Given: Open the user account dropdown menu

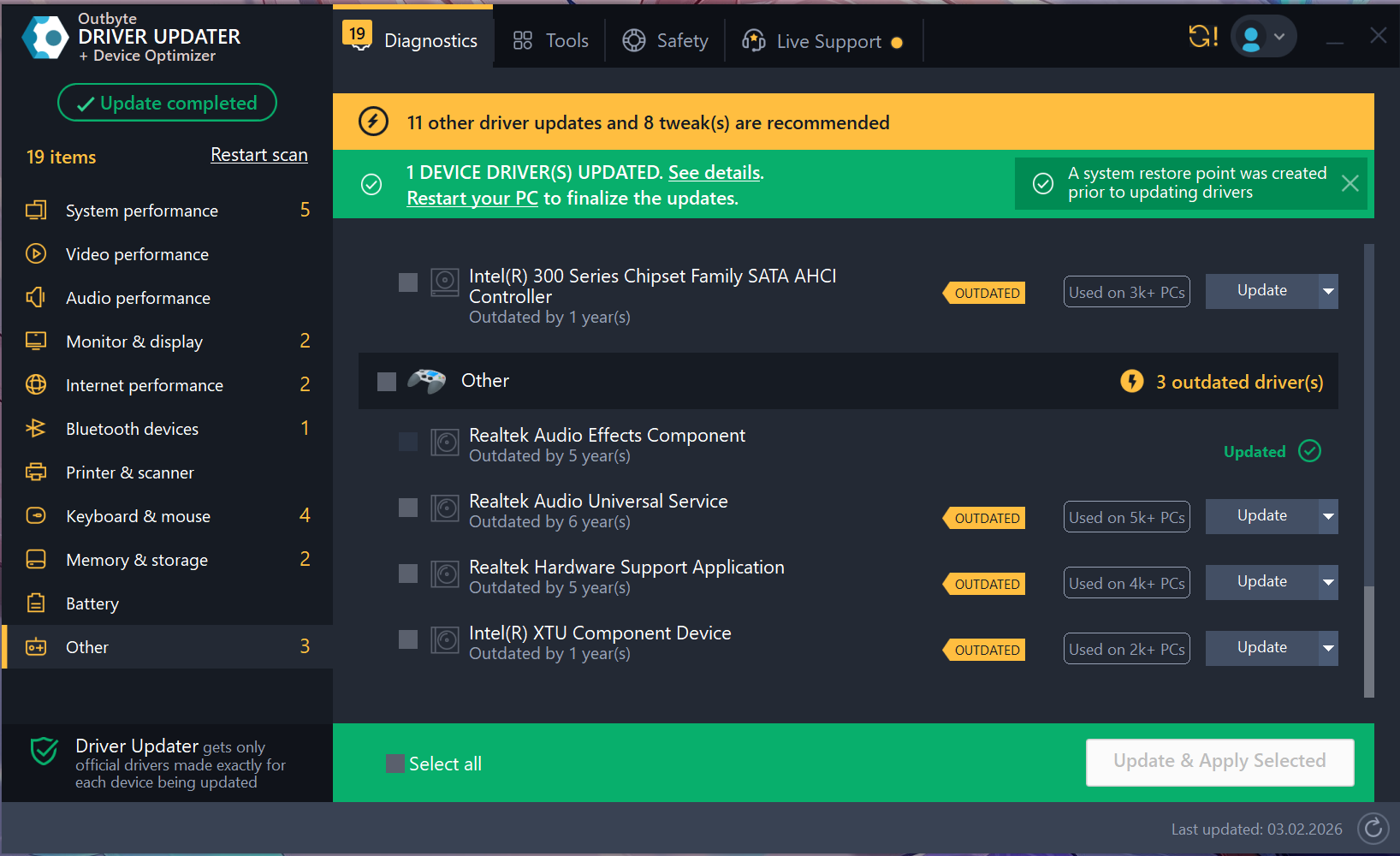Looking at the screenshot, I should click(1264, 37).
